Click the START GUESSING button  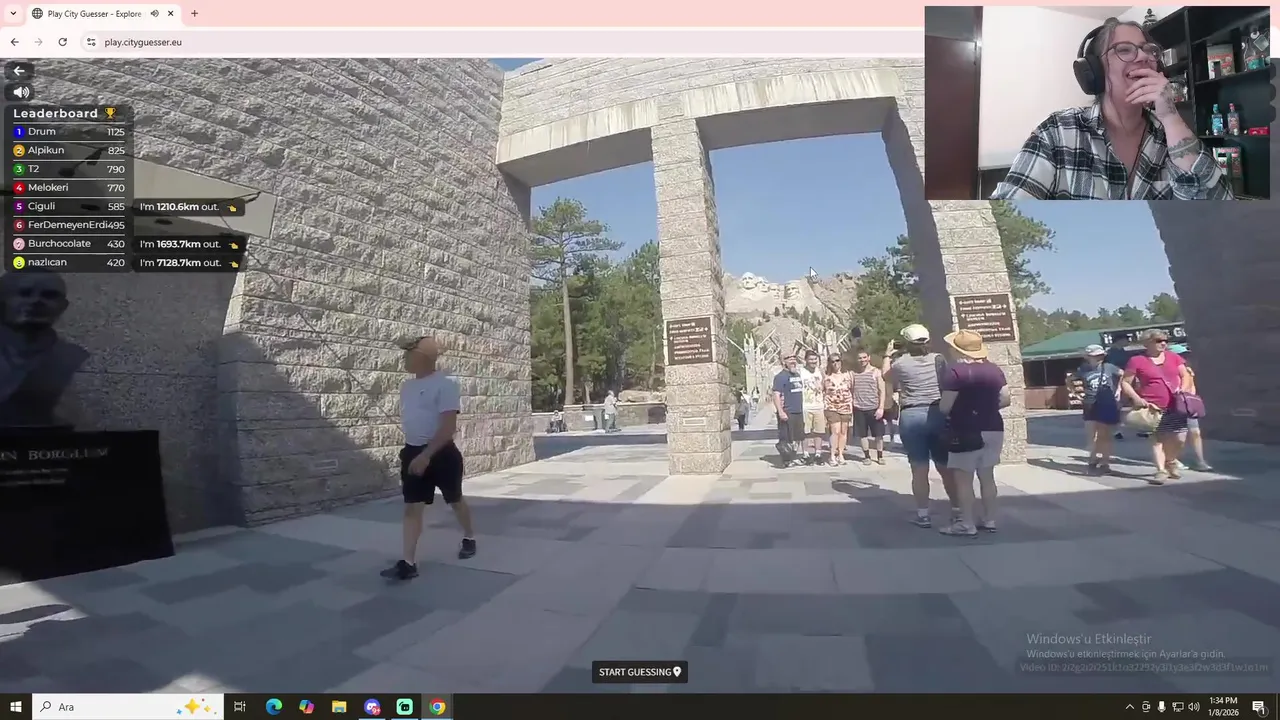pos(640,672)
